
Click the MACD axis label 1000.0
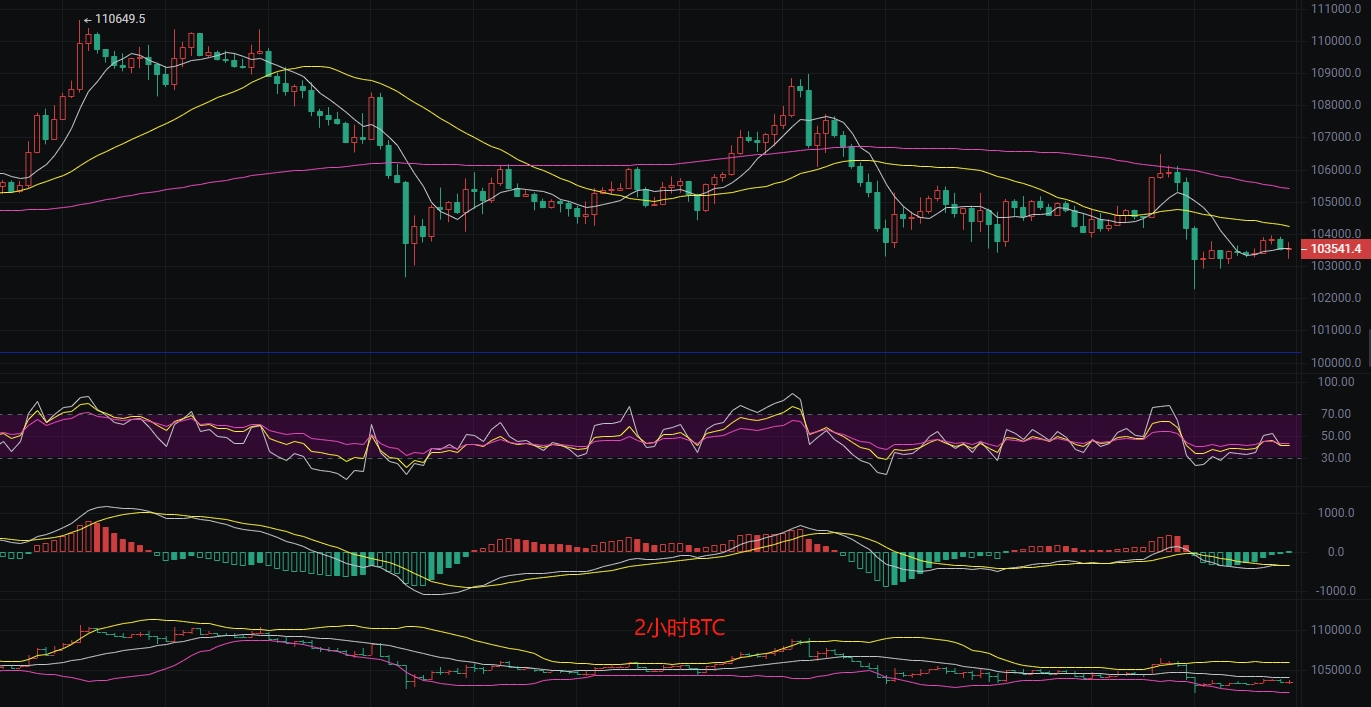click(1336, 513)
